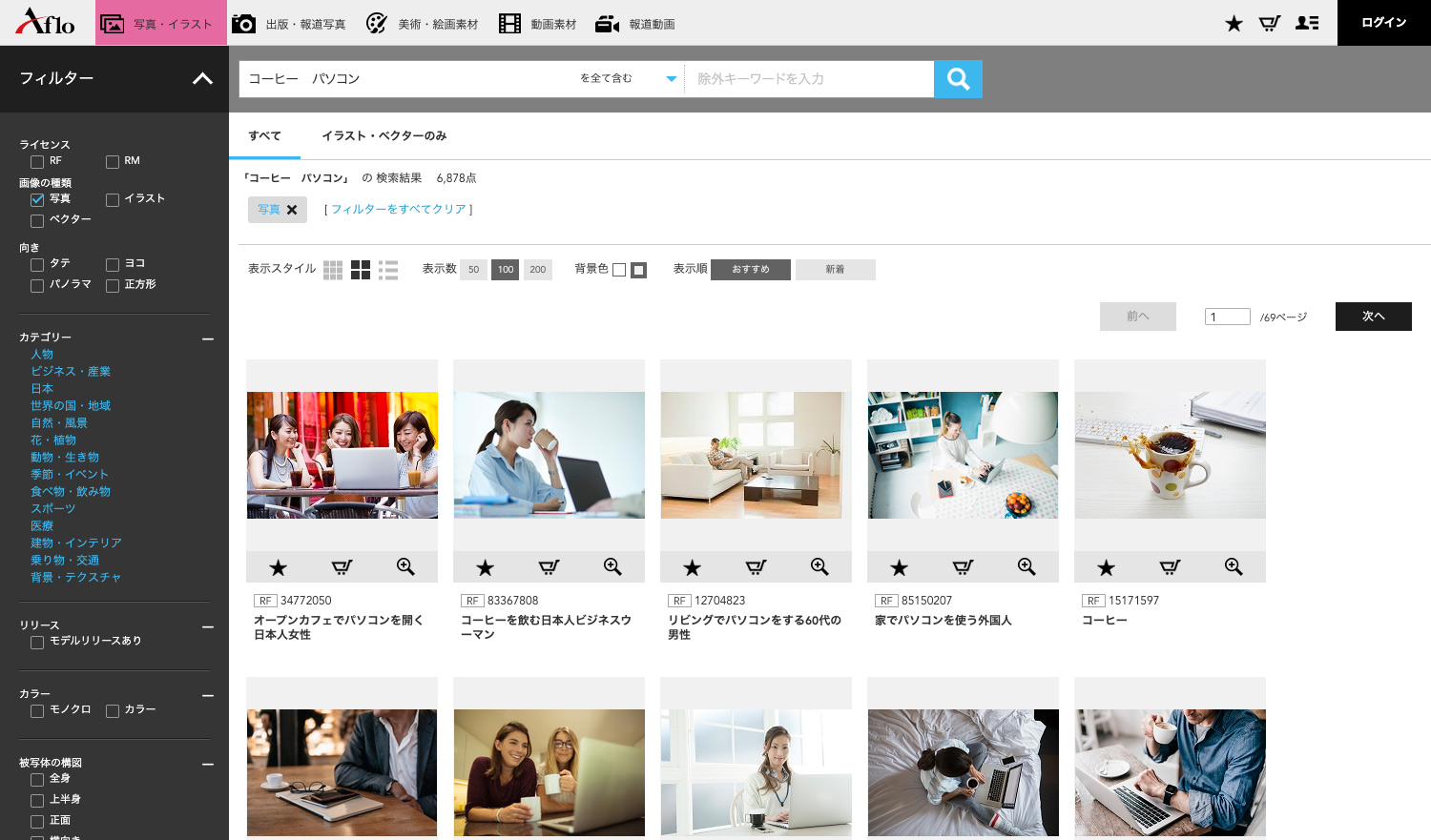Remove the 写真 filter tag
The width and height of the screenshot is (1431, 840).
[292, 210]
